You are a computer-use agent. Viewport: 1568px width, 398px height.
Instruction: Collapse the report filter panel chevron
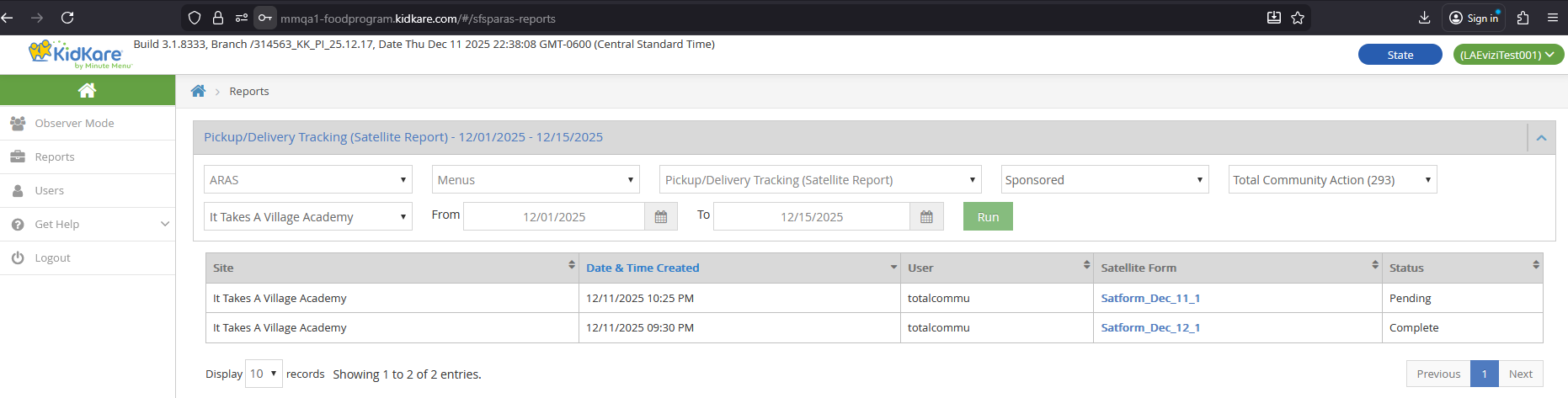(1541, 137)
